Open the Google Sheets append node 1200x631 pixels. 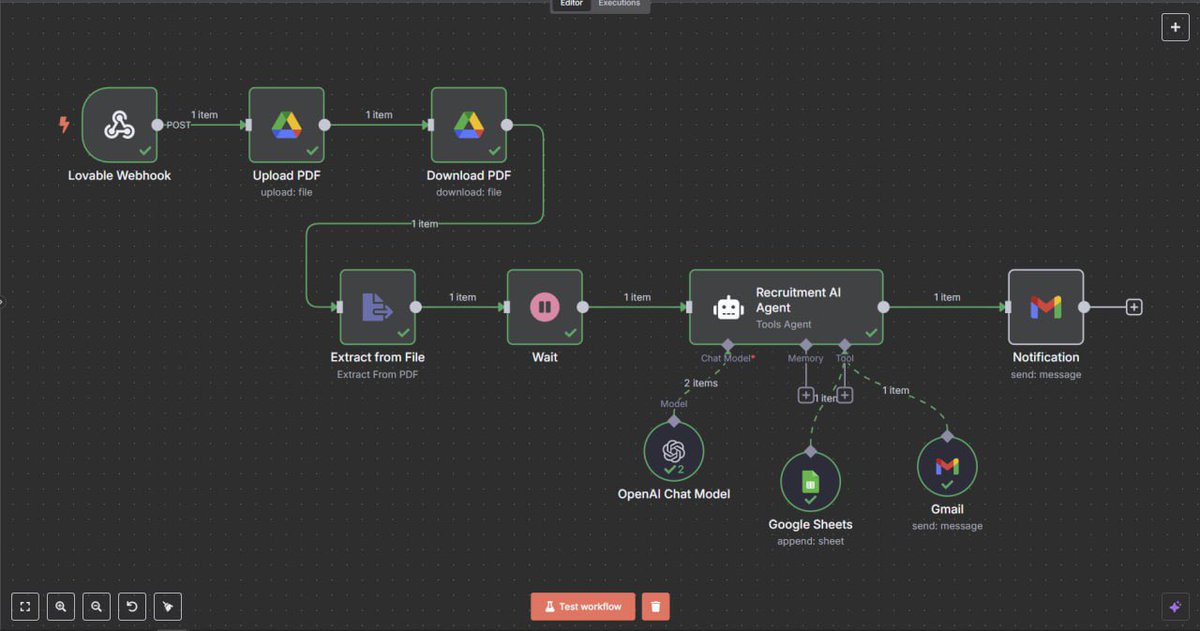tap(810, 481)
